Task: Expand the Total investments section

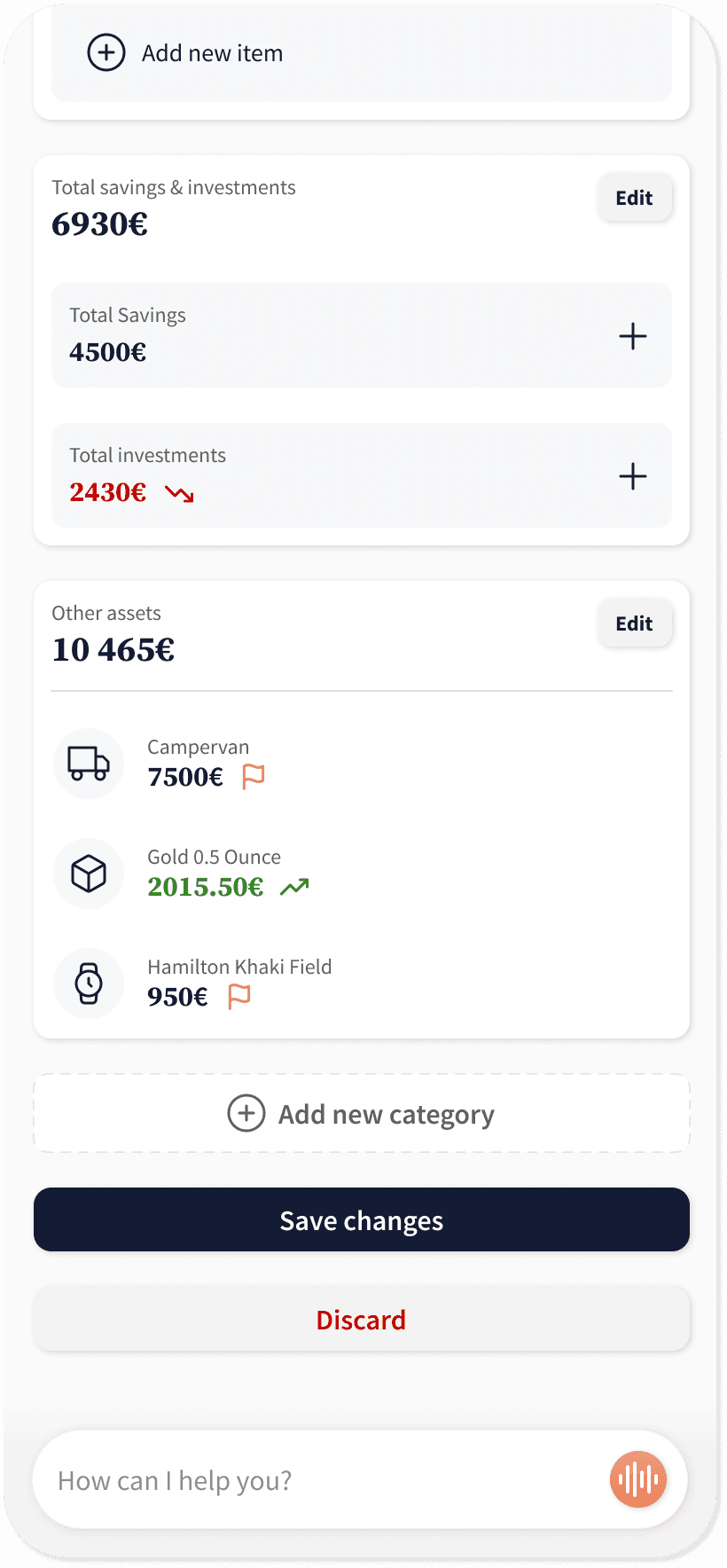Action: (x=633, y=476)
